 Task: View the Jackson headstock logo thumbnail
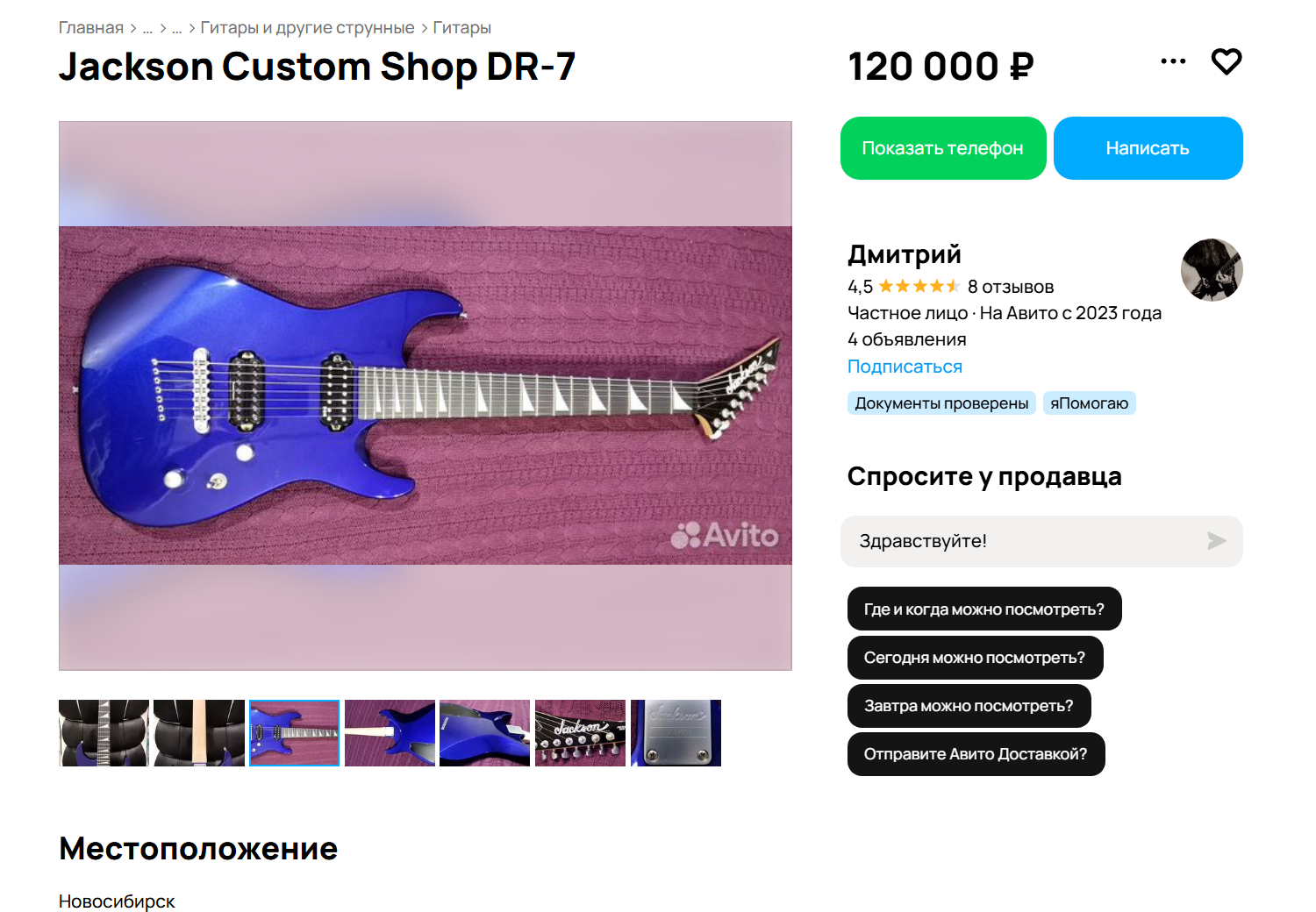click(x=580, y=733)
